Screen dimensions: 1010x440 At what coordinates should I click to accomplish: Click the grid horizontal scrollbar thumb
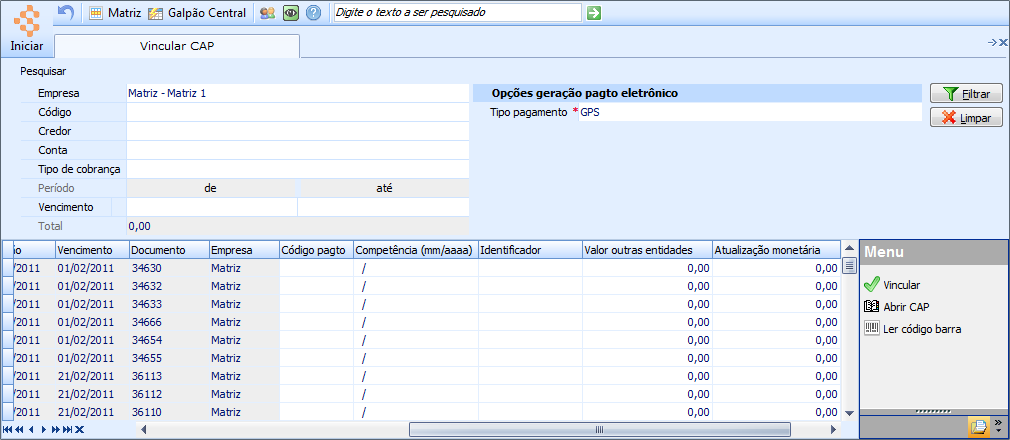point(600,430)
